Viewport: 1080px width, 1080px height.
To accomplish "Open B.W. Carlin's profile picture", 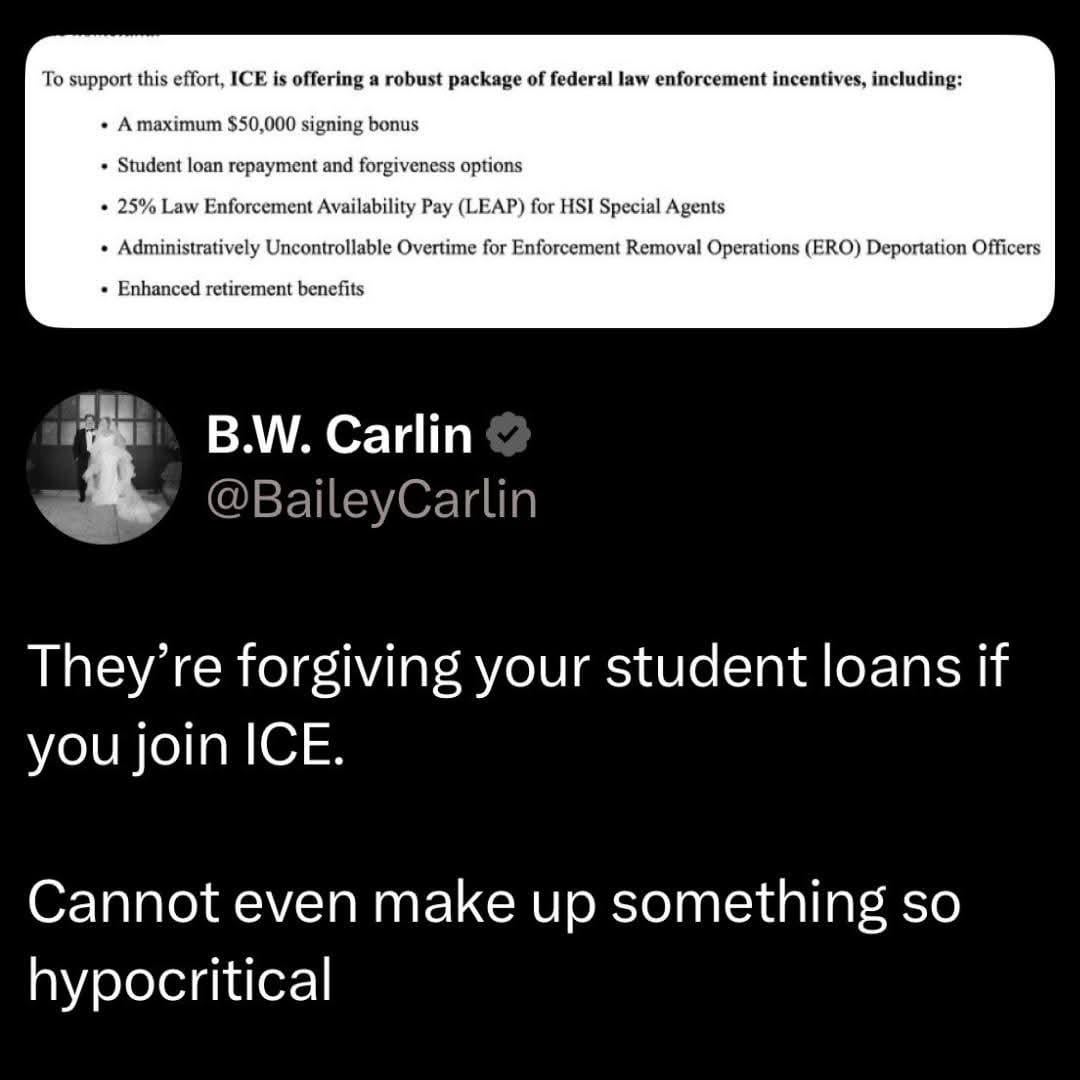I will (103, 468).
